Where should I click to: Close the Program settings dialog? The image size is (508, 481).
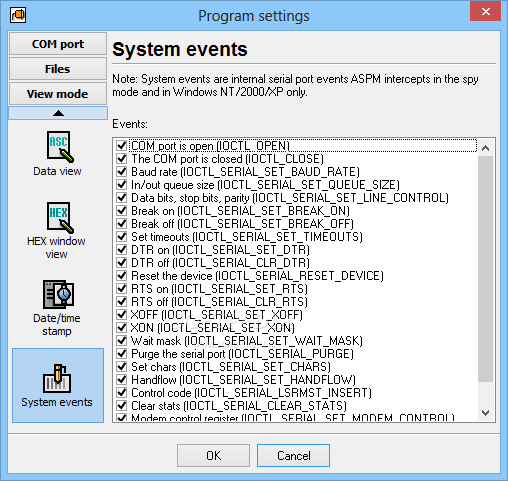(485, 11)
